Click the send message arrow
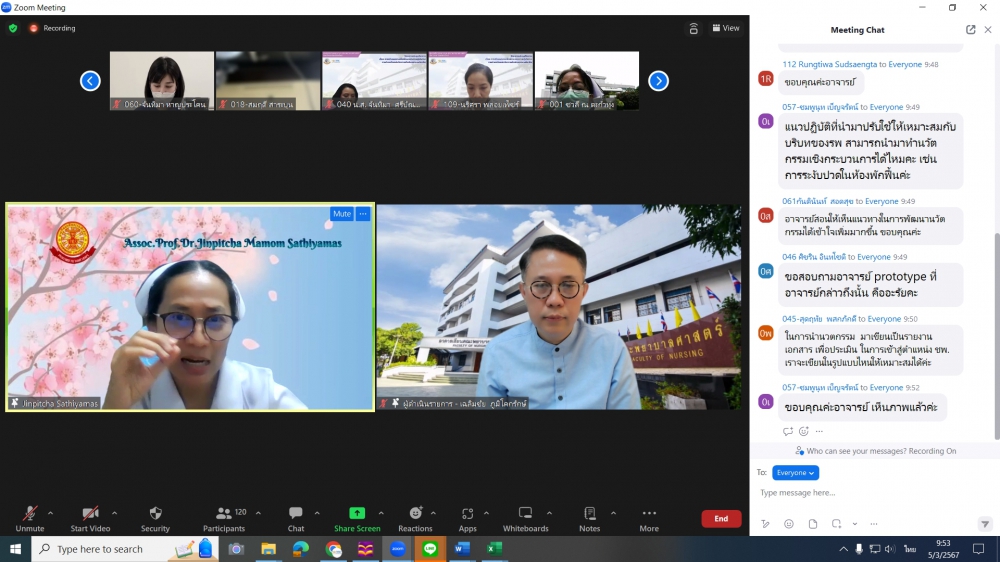This screenshot has width=1000, height=562. 985,523
